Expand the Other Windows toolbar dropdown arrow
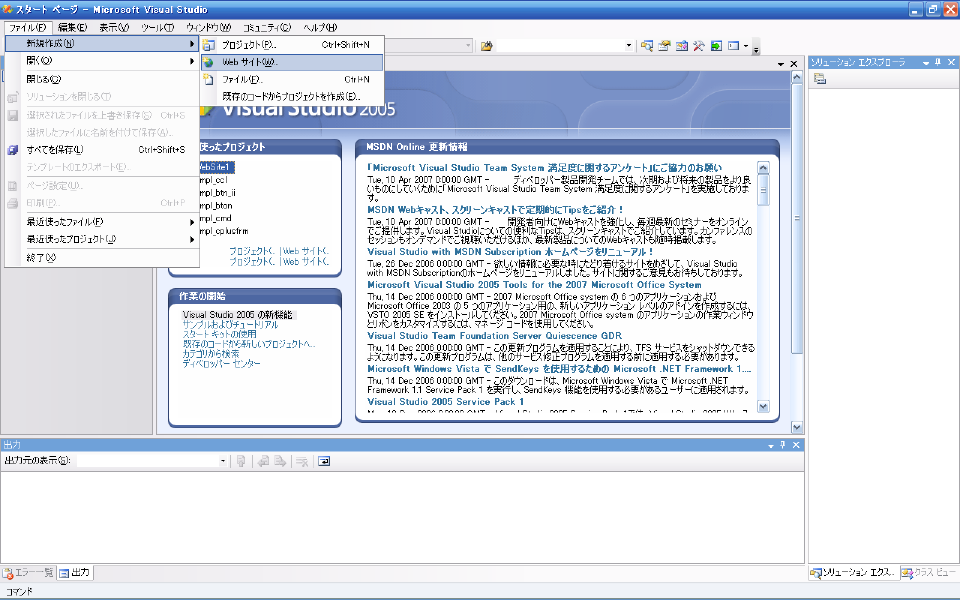Image resolution: width=960 pixels, height=600 pixels. [746, 46]
